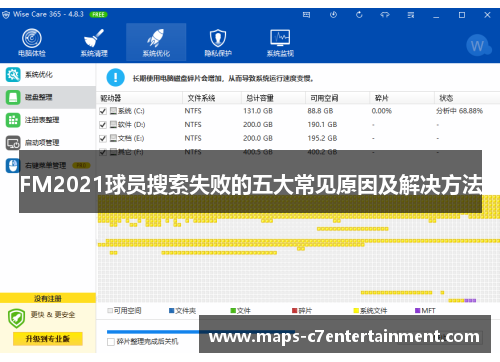Click the 131.0 GB capacity cell
Viewport: 500px width, 362px height.
tap(258, 111)
